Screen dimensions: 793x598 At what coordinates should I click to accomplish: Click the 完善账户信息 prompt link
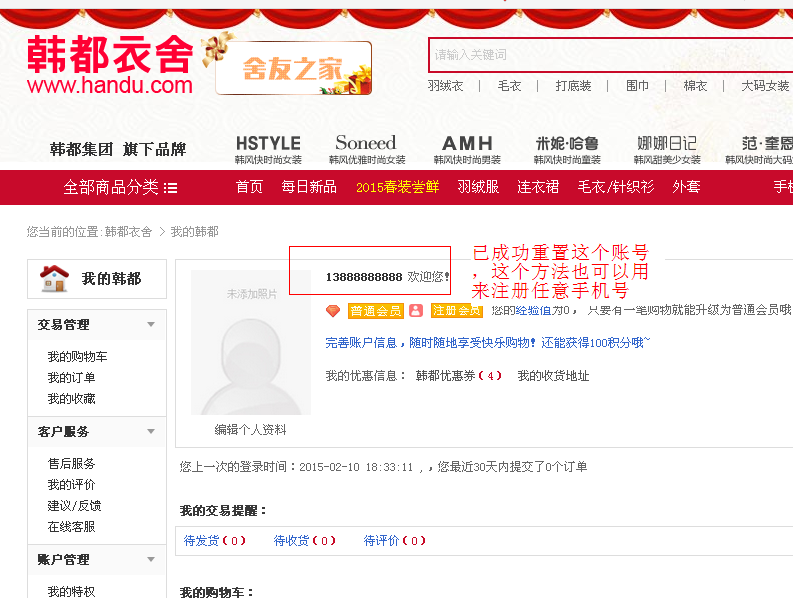tap(488, 343)
